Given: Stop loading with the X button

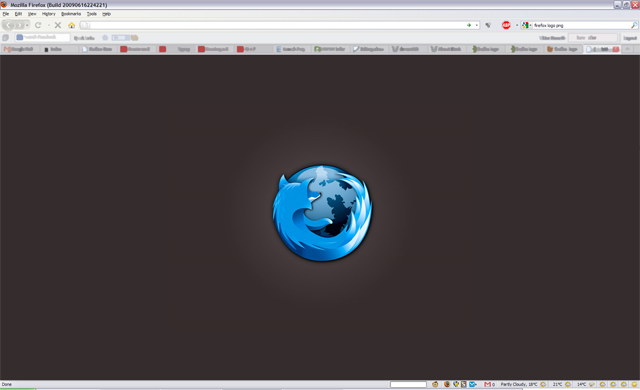Looking at the screenshot, I should pos(58,25).
